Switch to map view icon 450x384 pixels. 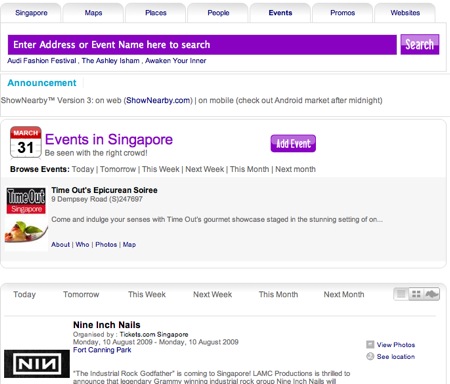tap(431, 294)
